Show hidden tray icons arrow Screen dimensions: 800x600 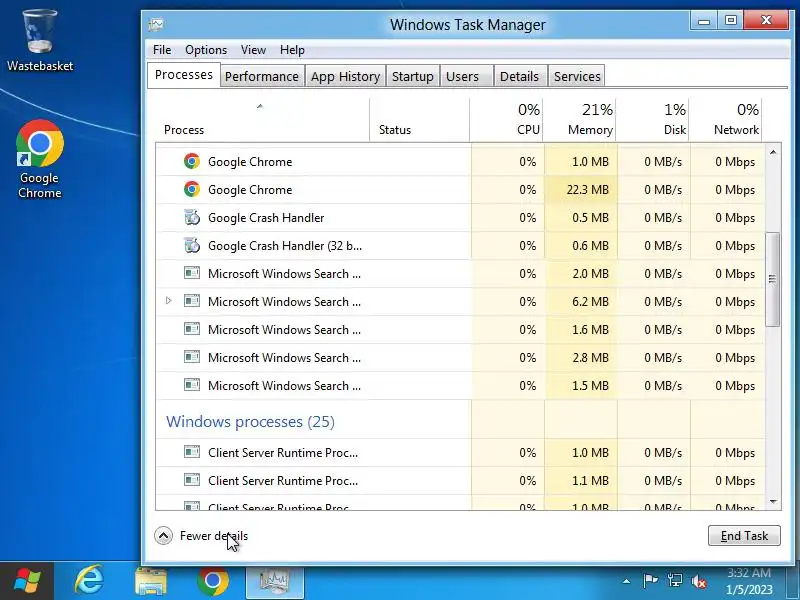coord(627,581)
